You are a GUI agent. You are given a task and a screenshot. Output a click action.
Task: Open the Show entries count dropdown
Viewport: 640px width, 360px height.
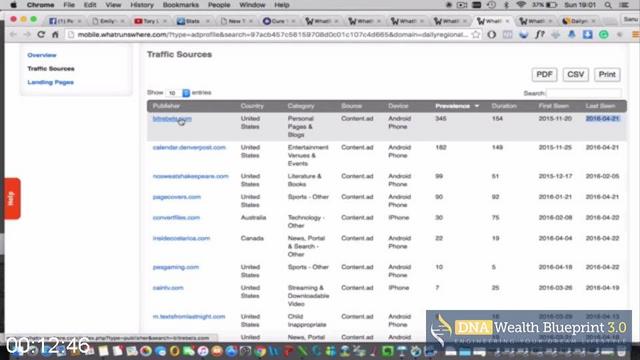pos(178,93)
